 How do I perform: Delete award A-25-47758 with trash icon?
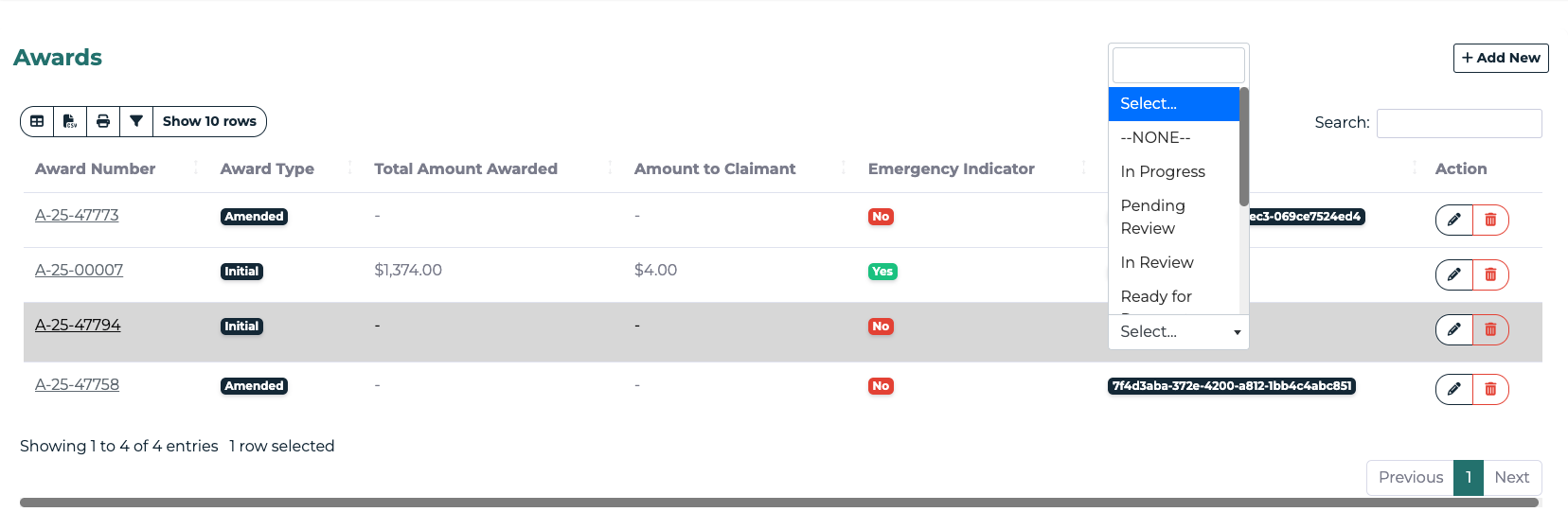pyautogui.click(x=1490, y=389)
